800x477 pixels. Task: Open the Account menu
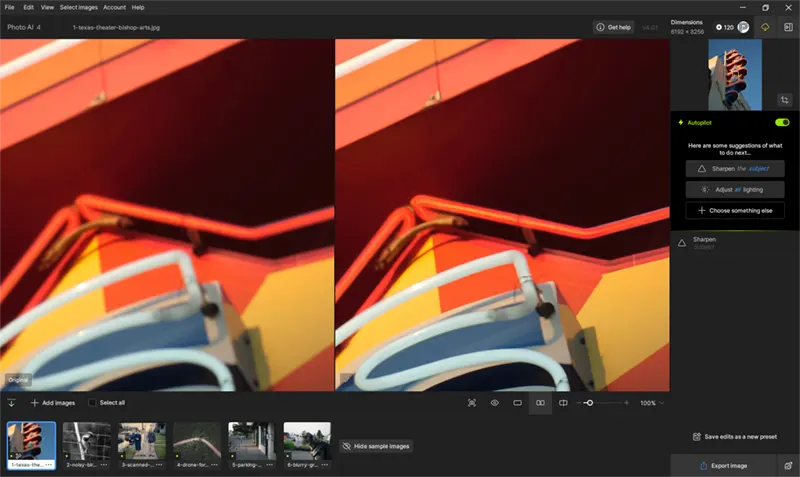tap(114, 7)
